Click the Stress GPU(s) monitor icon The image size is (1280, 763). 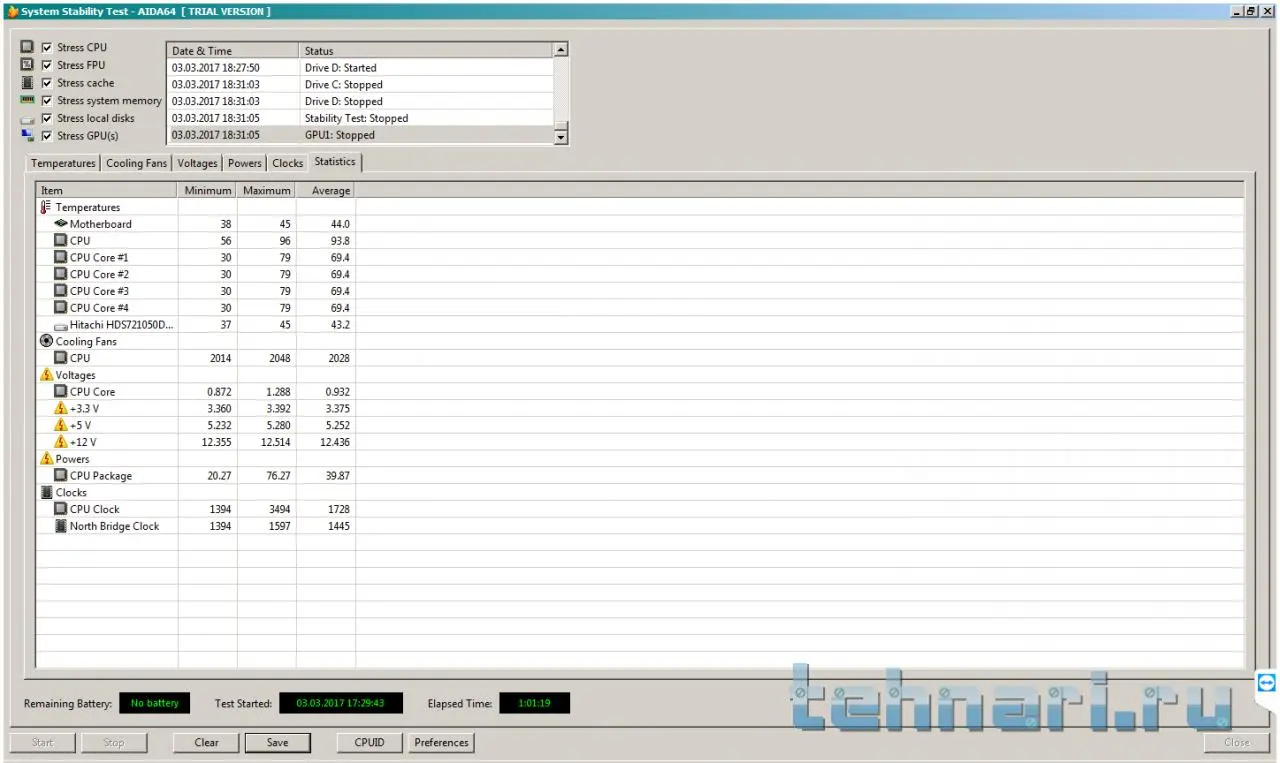click(27, 135)
